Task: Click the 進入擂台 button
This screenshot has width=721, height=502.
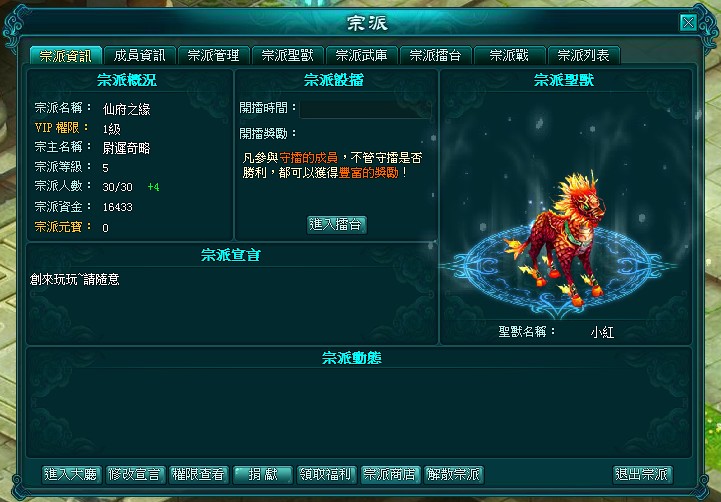Action: (x=337, y=225)
